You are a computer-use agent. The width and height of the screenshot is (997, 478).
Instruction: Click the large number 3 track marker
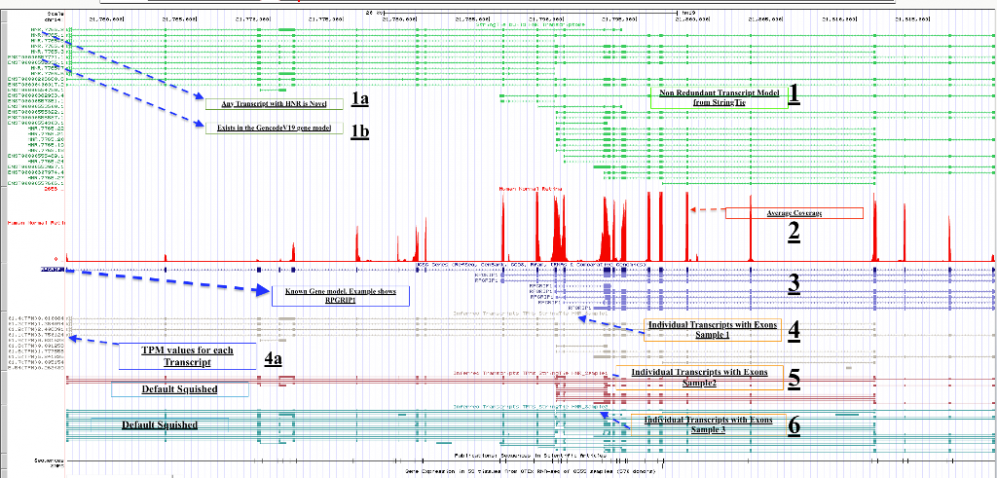tap(792, 284)
